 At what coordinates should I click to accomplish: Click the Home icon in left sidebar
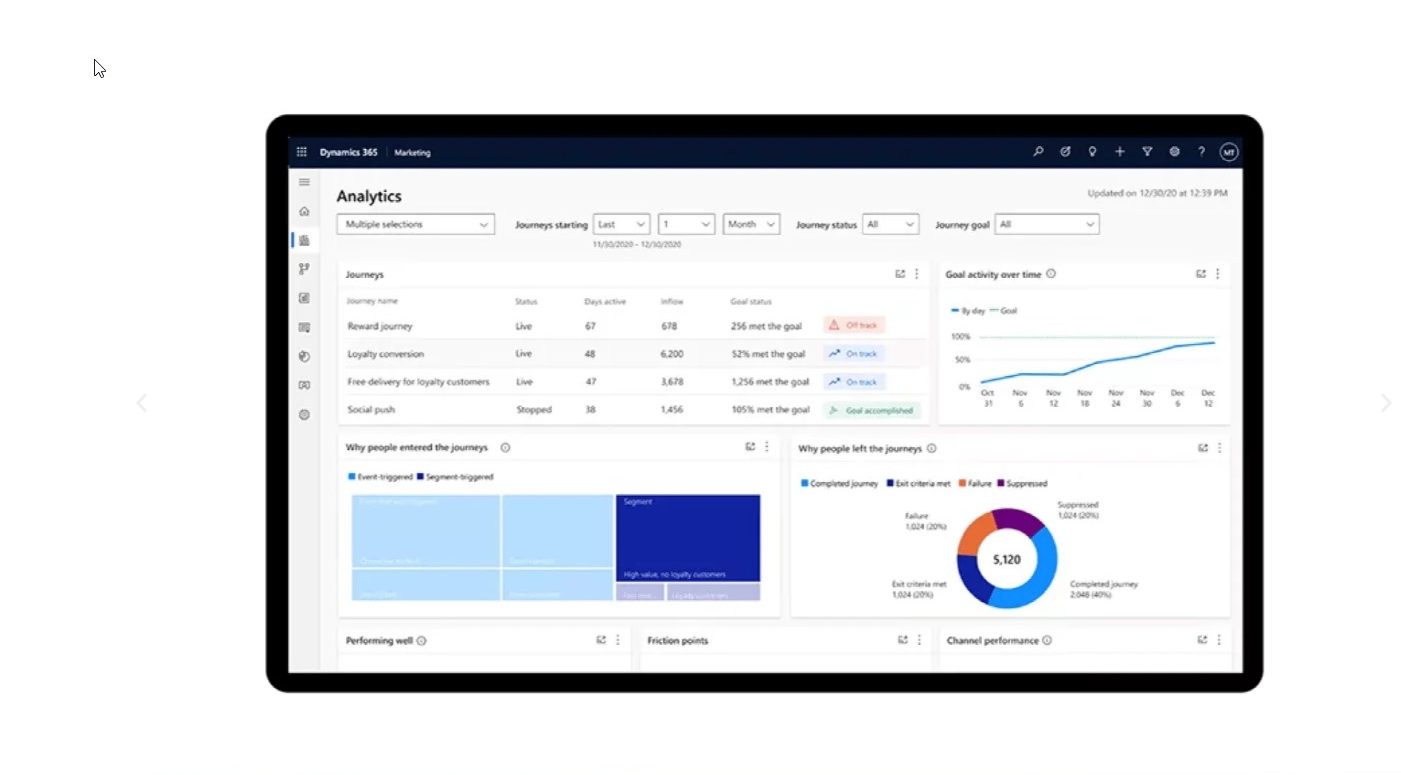[304, 211]
